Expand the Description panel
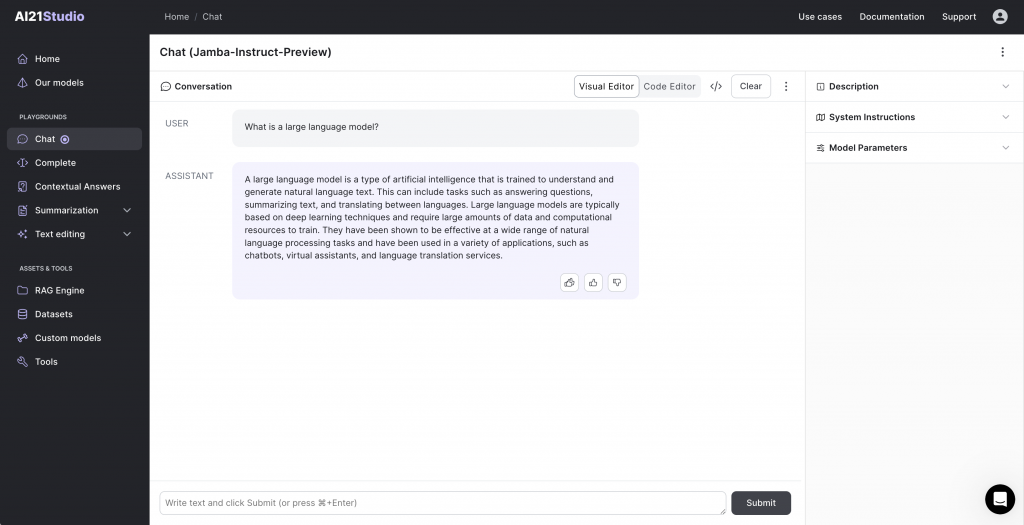This screenshot has height=525, width=1024. (914, 87)
